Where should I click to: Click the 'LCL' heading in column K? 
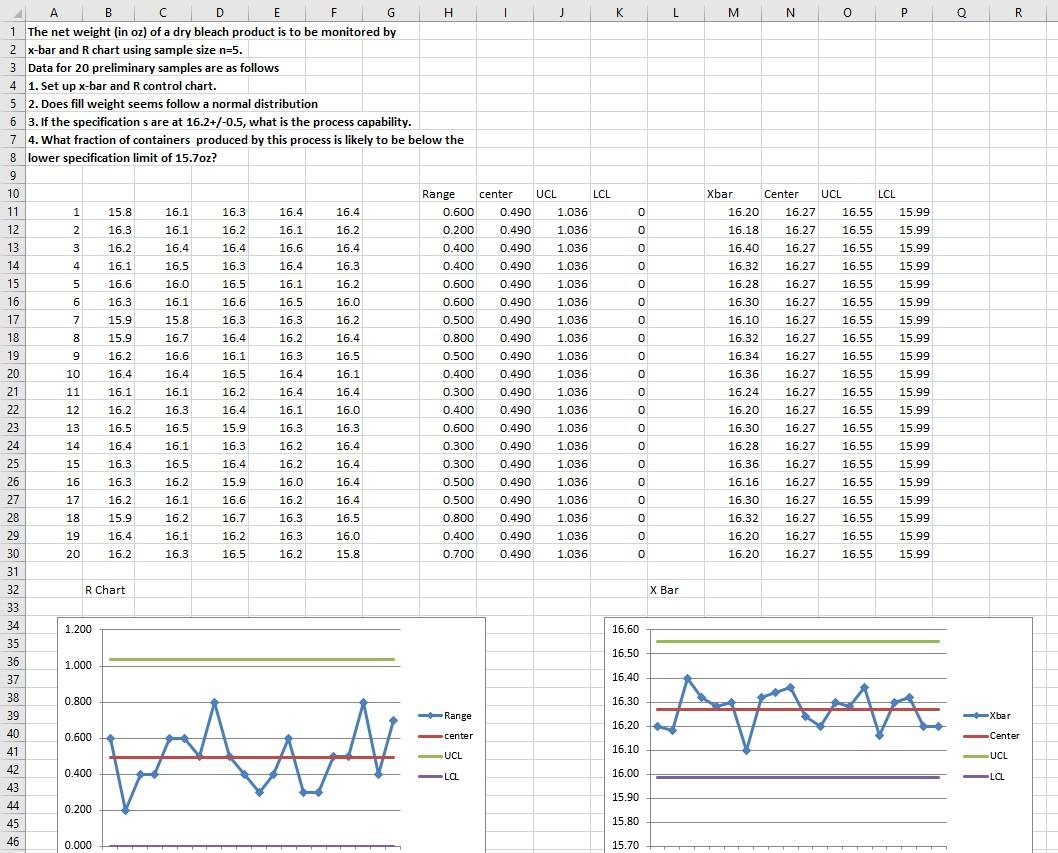tap(619, 194)
